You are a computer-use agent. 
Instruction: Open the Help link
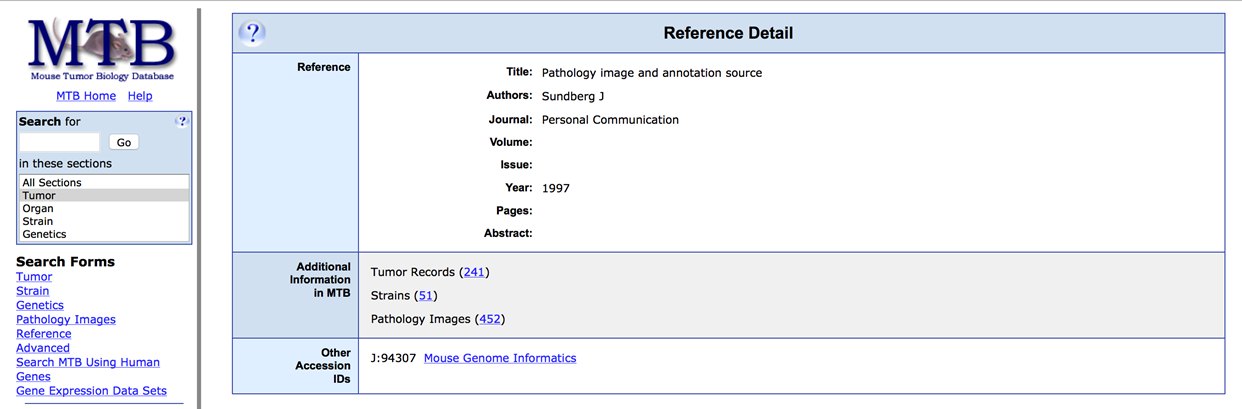140,96
